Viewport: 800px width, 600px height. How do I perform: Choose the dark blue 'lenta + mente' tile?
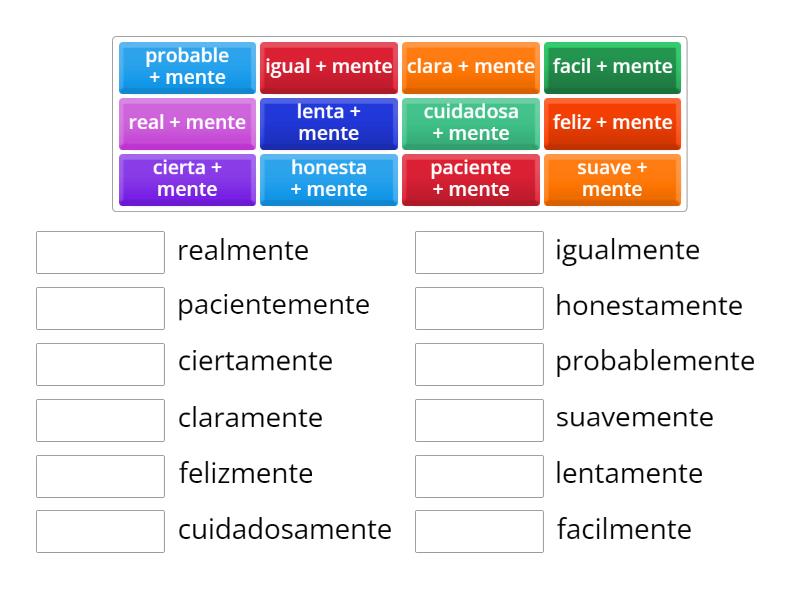[x=328, y=123]
